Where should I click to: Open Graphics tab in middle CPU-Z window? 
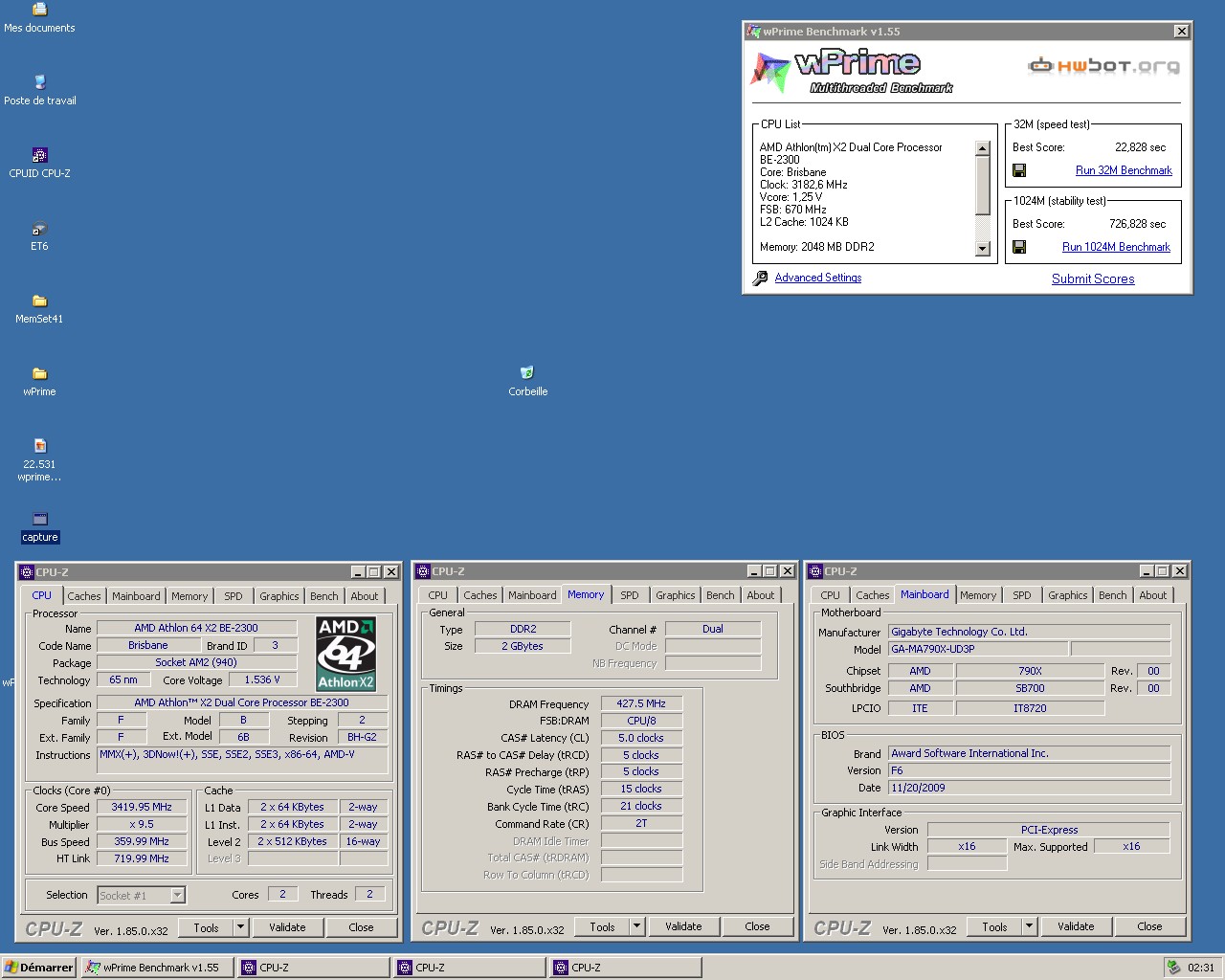click(675, 595)
